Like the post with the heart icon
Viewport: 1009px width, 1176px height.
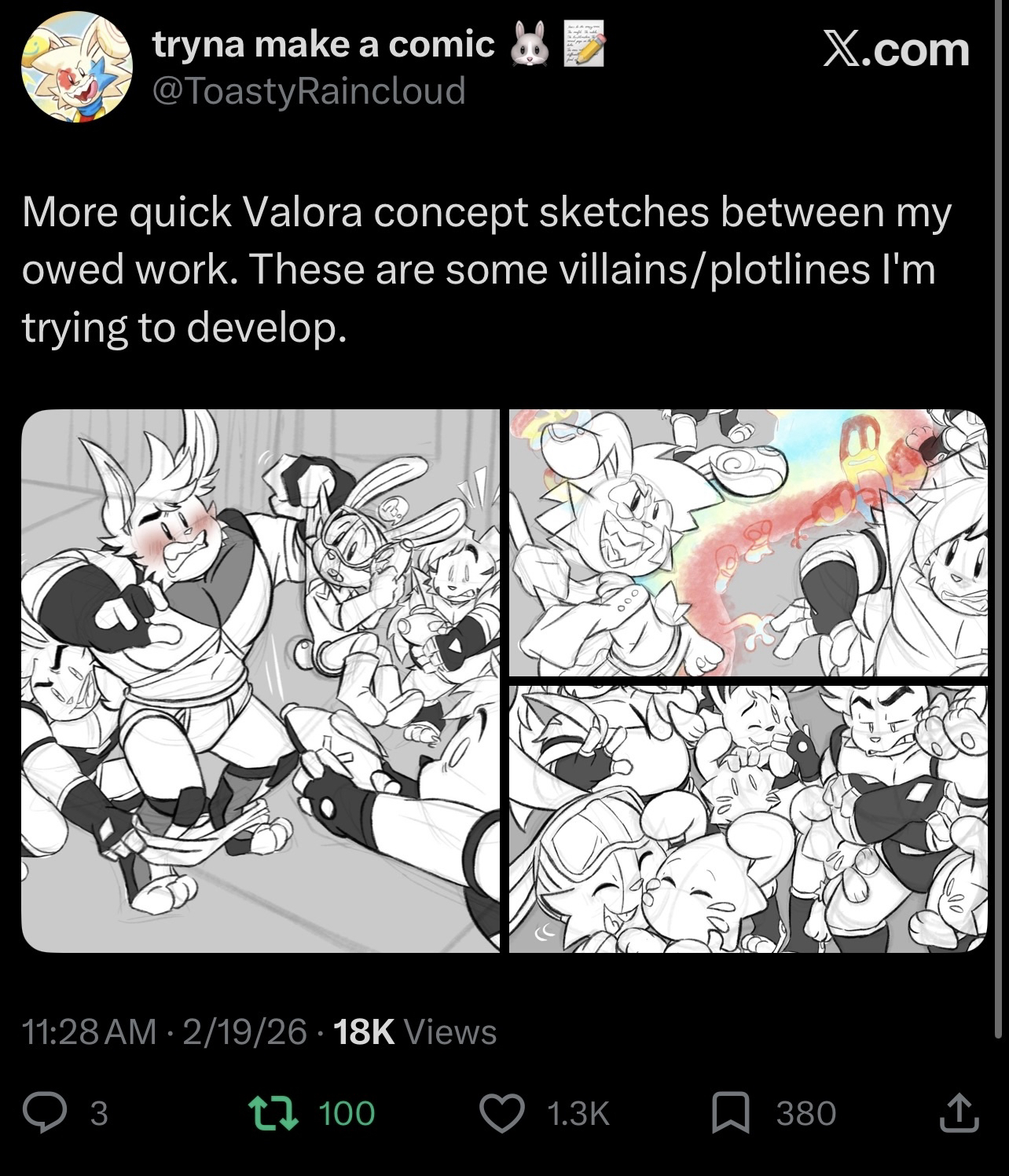click(503, 1113)
